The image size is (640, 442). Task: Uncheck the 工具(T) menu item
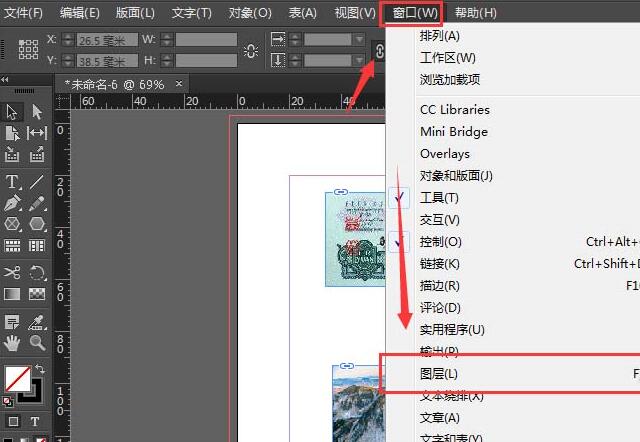513,198
